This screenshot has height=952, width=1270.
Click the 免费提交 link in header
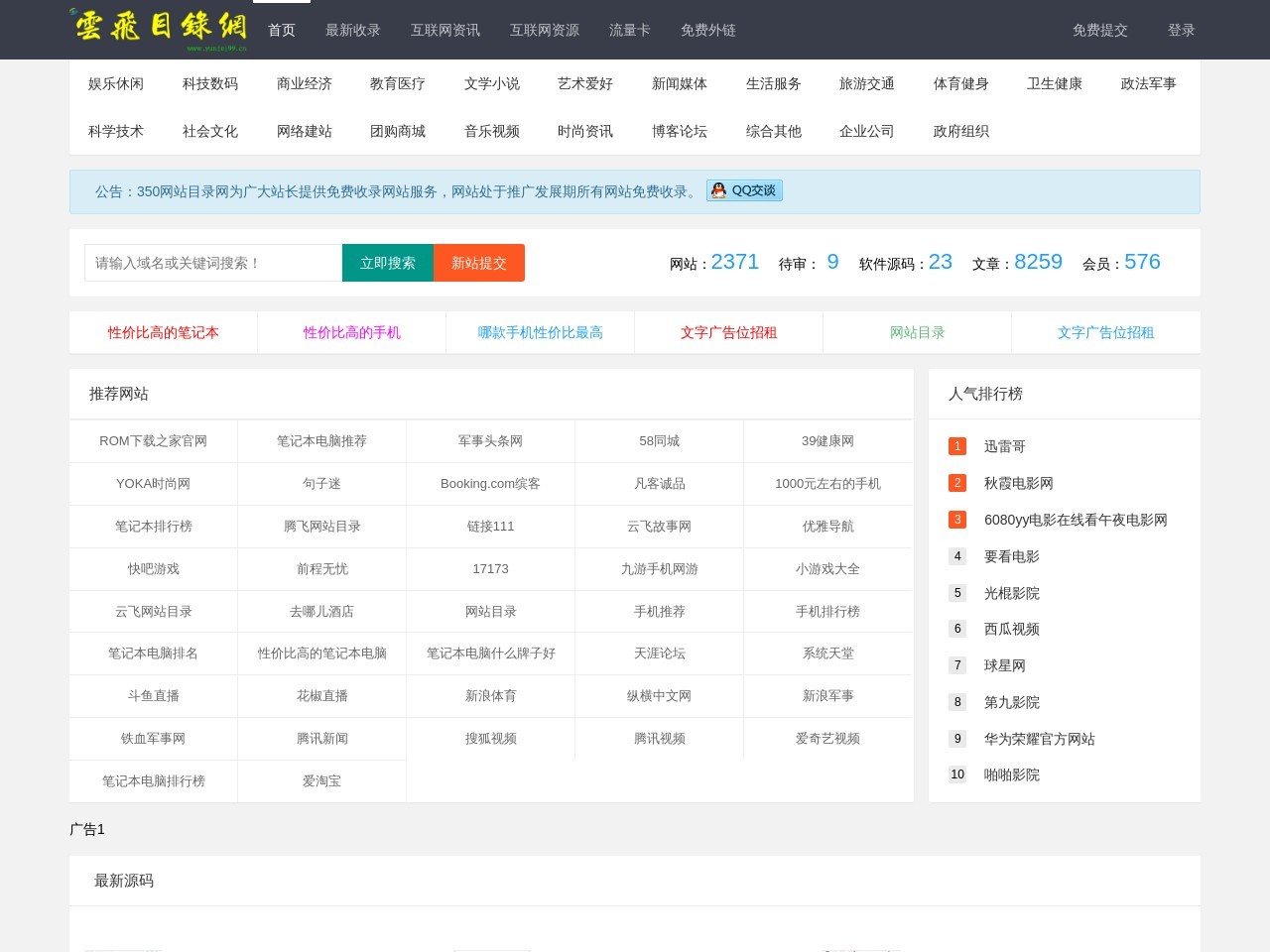coord(1099,30)
